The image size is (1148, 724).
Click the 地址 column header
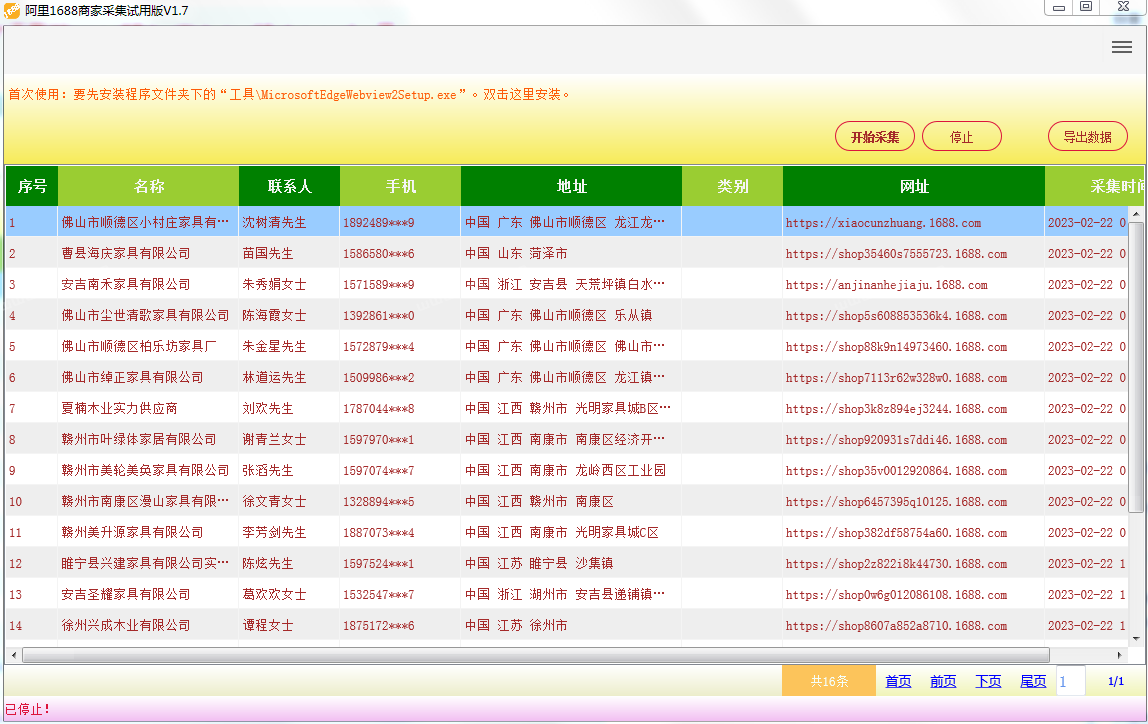(572, 186)
